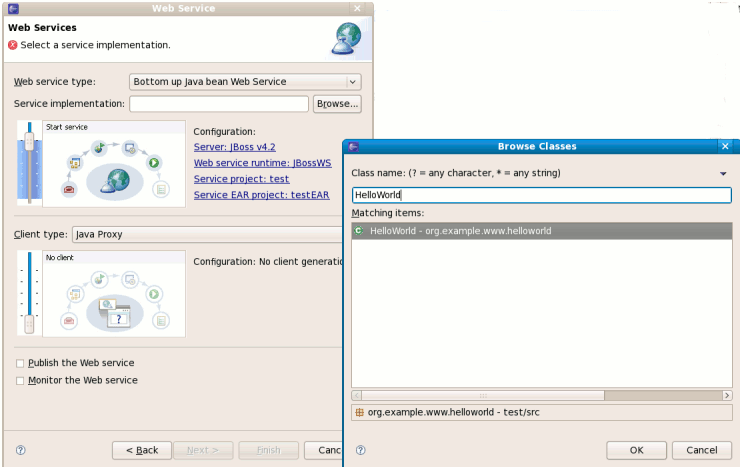Viewport: 740px width, 467px height.
Task: Click the package icon next to org.example.www.helloworld
Action: [359, 412]
